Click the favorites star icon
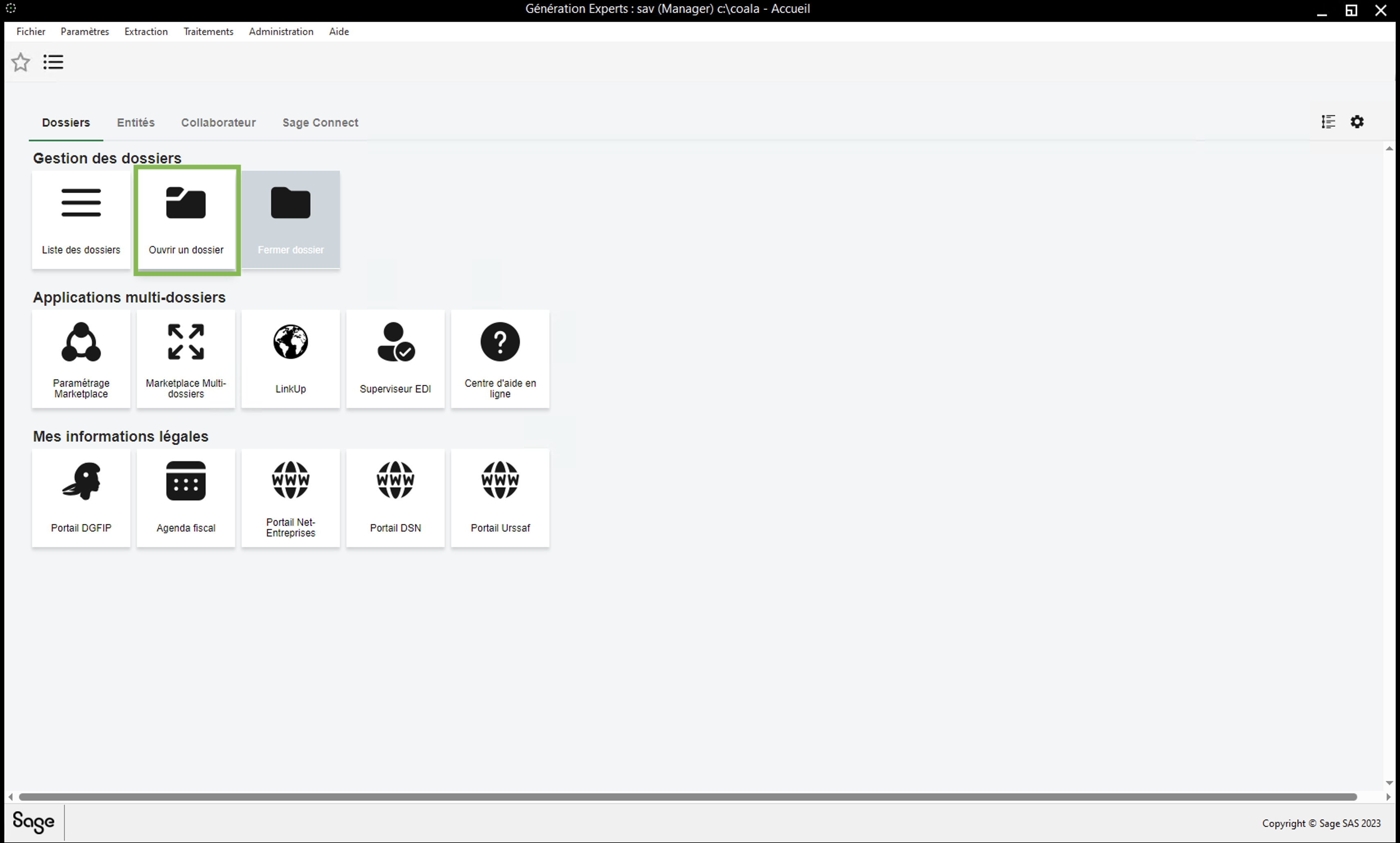This screenshot has height=843, width=1400. pos(20,62)
